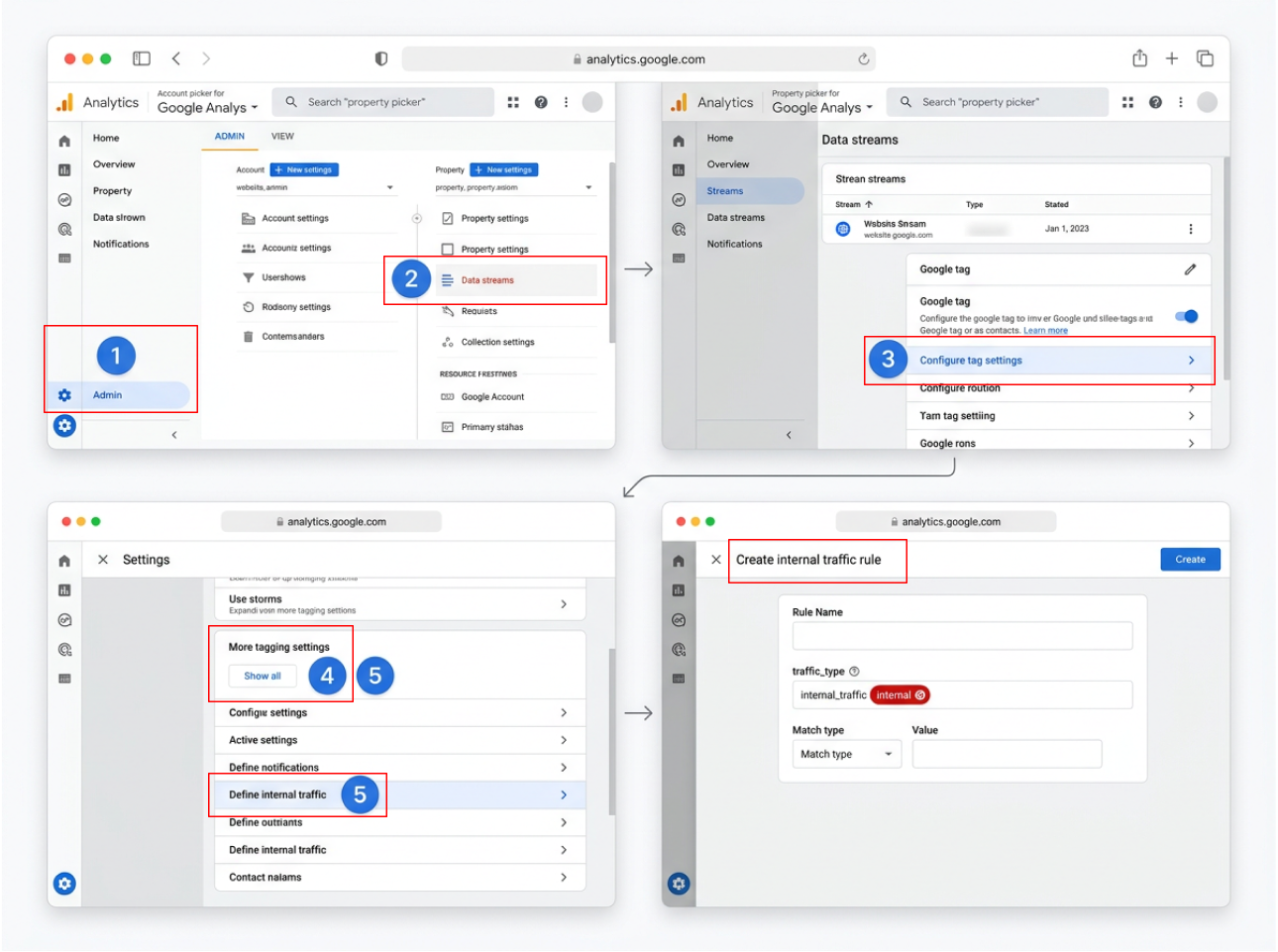Click the browser forward arrow
1278x952 pixels.
[206, 58]
